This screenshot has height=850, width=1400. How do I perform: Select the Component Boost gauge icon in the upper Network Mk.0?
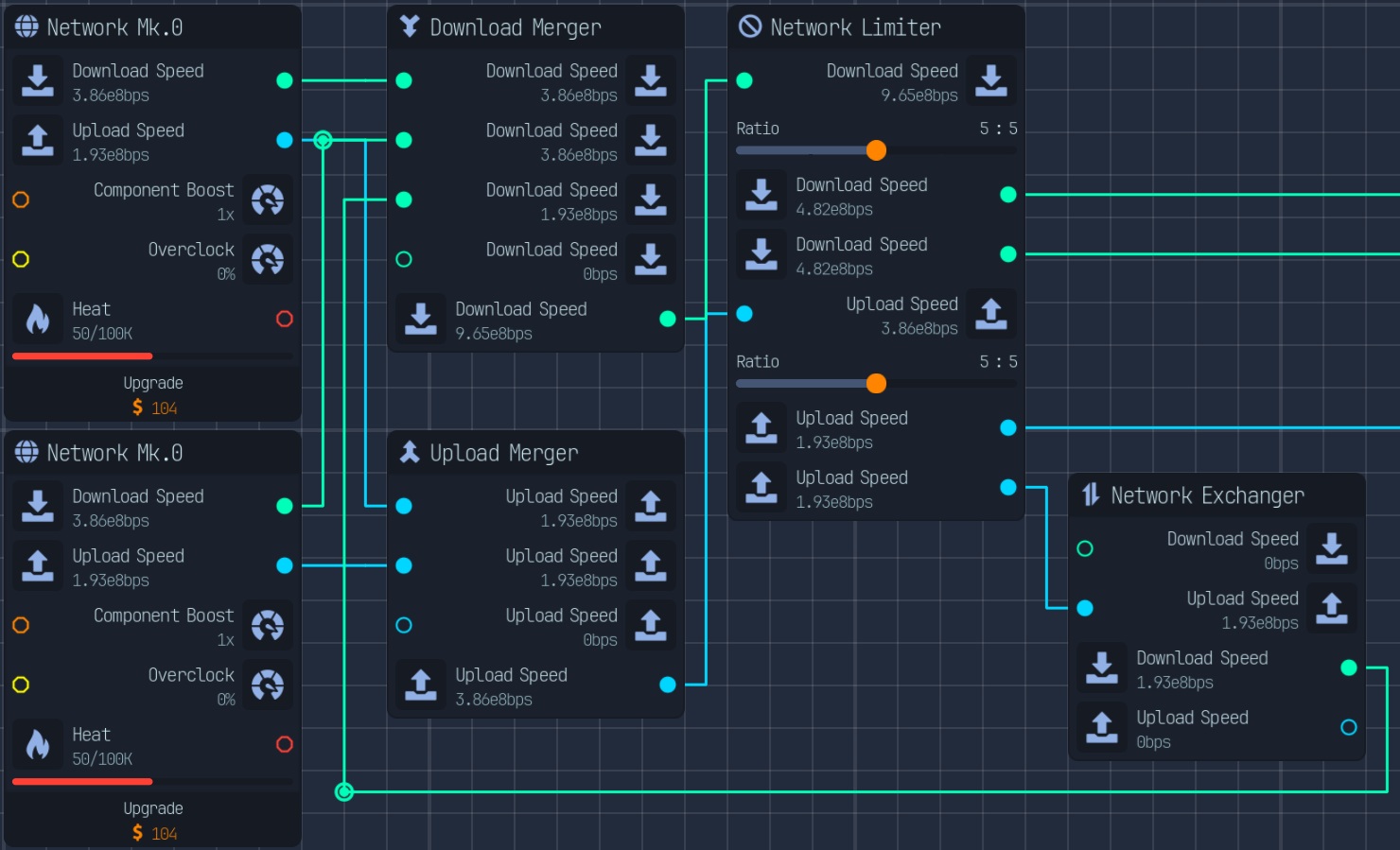pyautogui.click(x=268, y=199)
